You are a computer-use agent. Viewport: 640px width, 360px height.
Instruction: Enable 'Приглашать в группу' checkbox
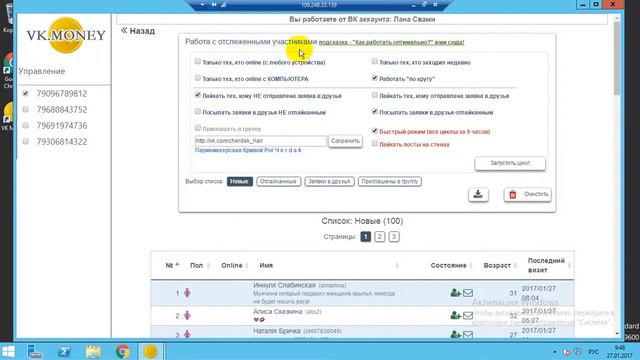point(198,128)
